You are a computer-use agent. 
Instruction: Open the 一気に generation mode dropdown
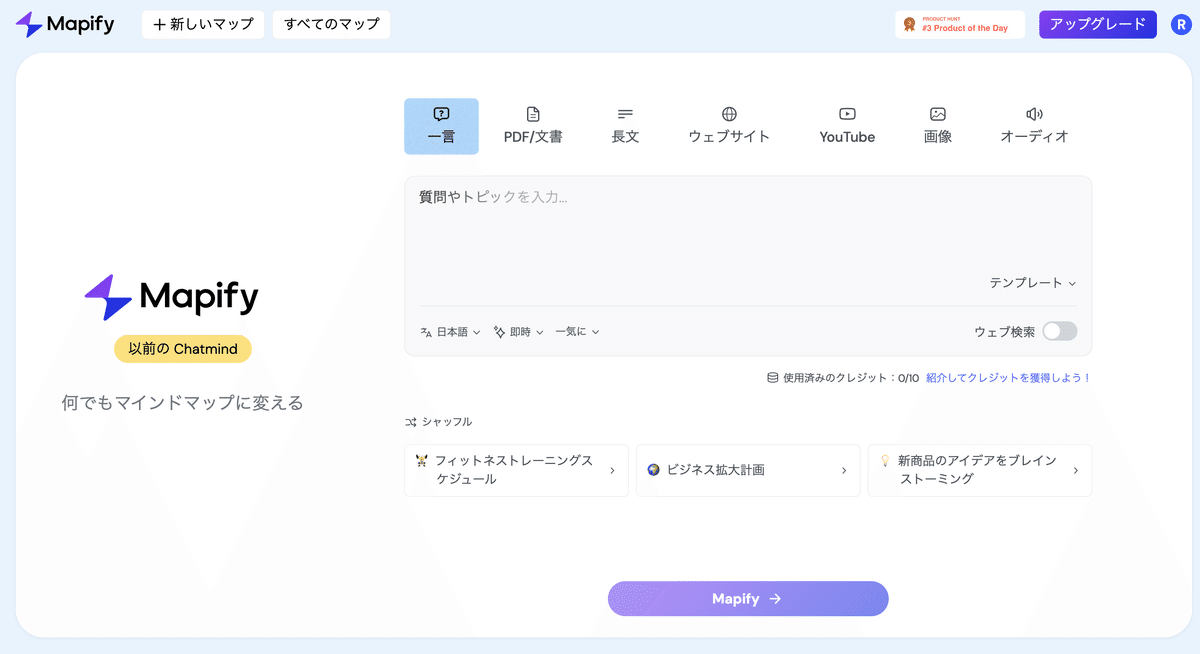[x=577, y=331]
